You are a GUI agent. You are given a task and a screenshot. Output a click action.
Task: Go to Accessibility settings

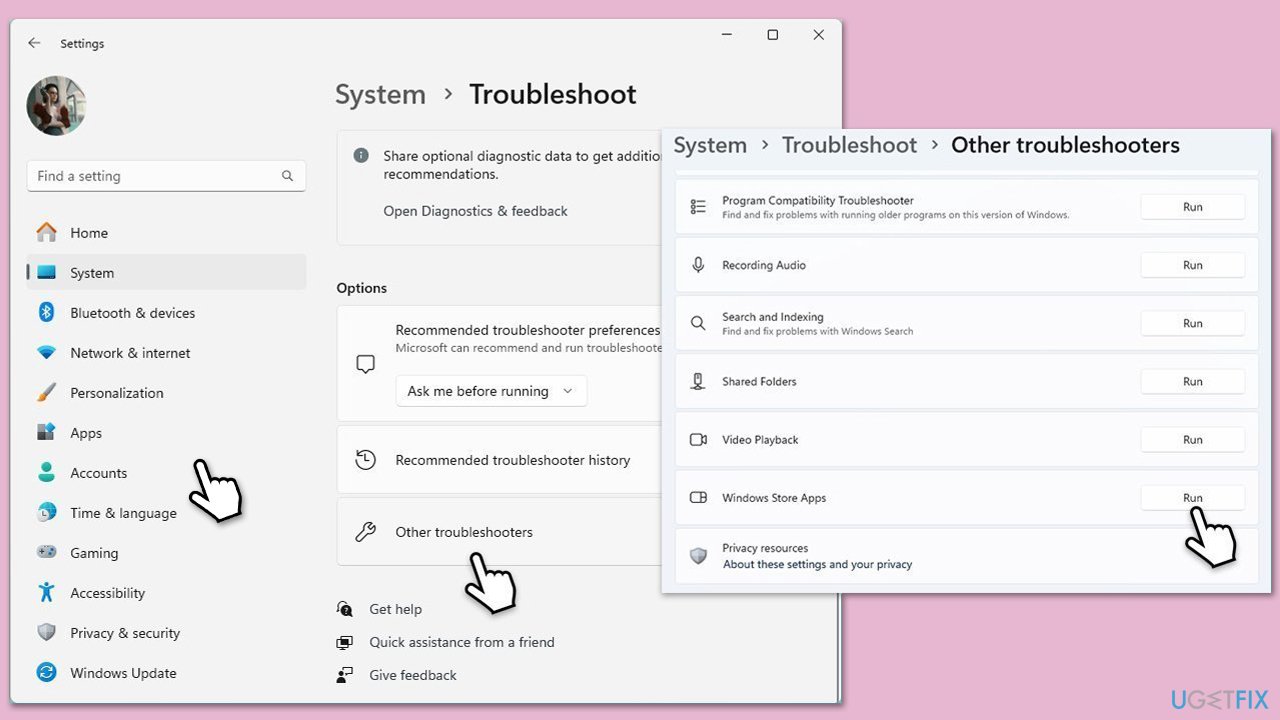[166, 593]
